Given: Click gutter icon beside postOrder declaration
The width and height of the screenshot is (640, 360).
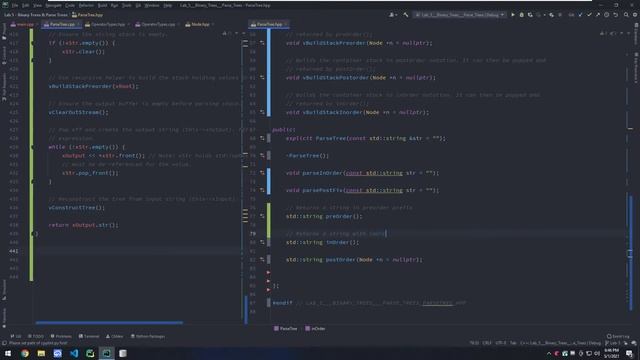Looking at the screenshot, I should pyautogui.click(x=262, y=260).
